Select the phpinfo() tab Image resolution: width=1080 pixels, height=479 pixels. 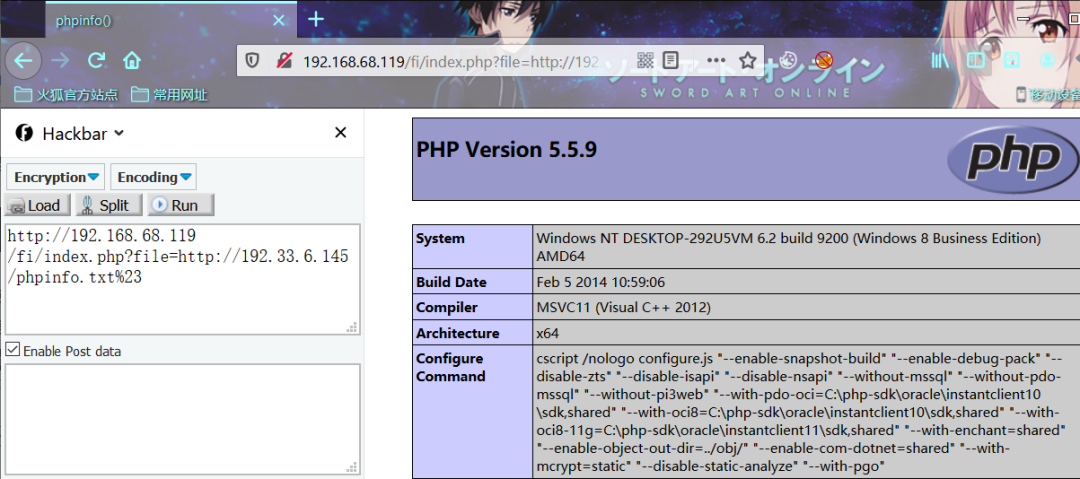[171, 20]
